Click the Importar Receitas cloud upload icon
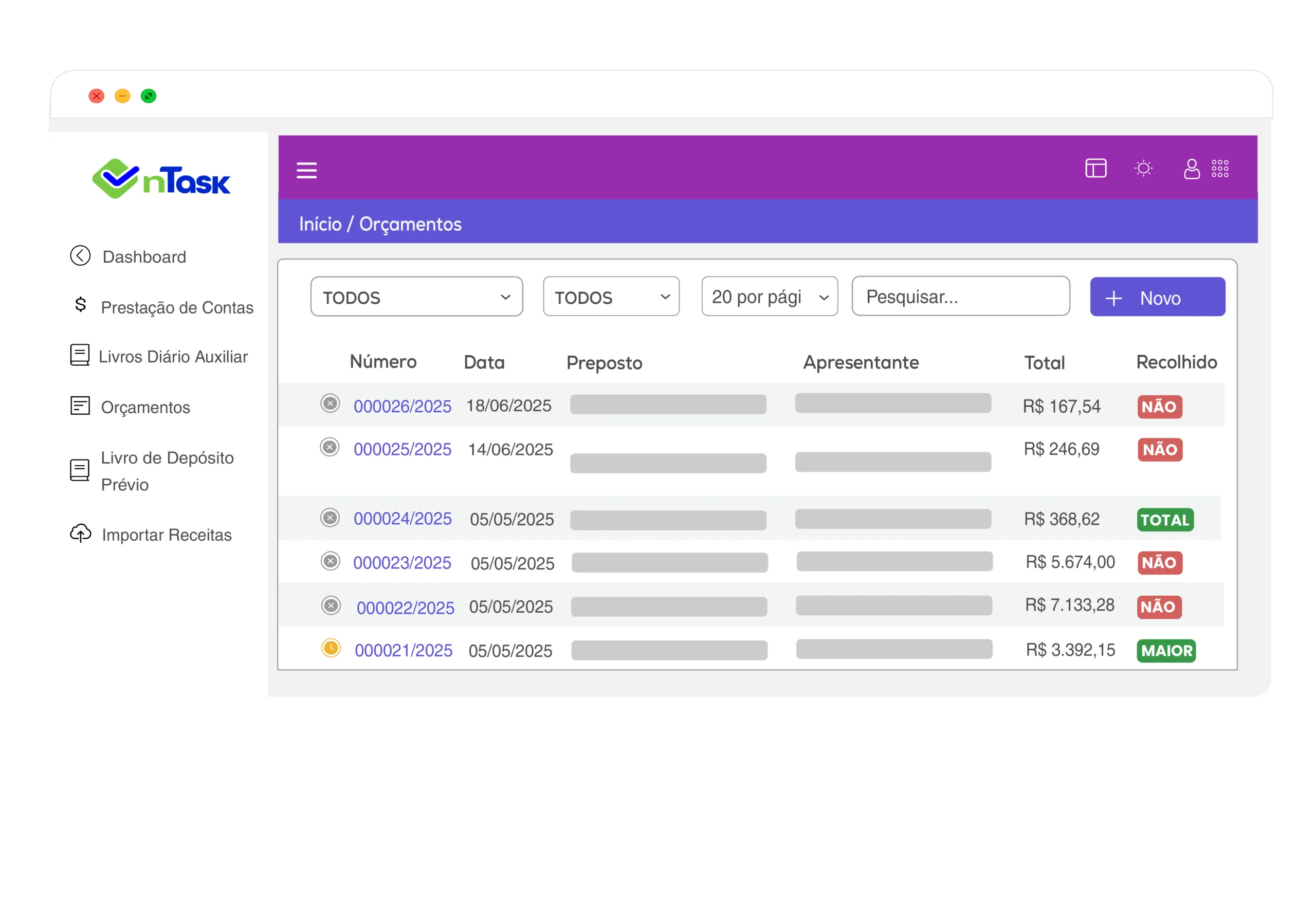 pyautogui.click(x=80, y=534)
